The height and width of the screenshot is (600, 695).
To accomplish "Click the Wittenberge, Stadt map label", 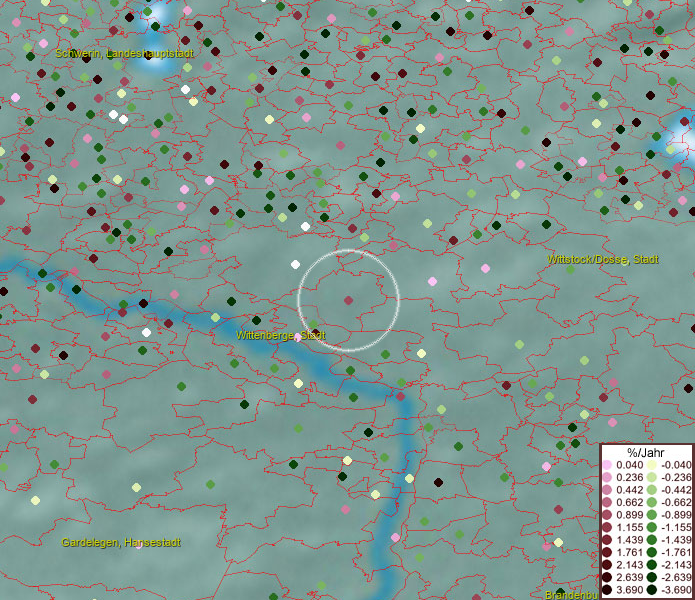I will click(281, 335).
